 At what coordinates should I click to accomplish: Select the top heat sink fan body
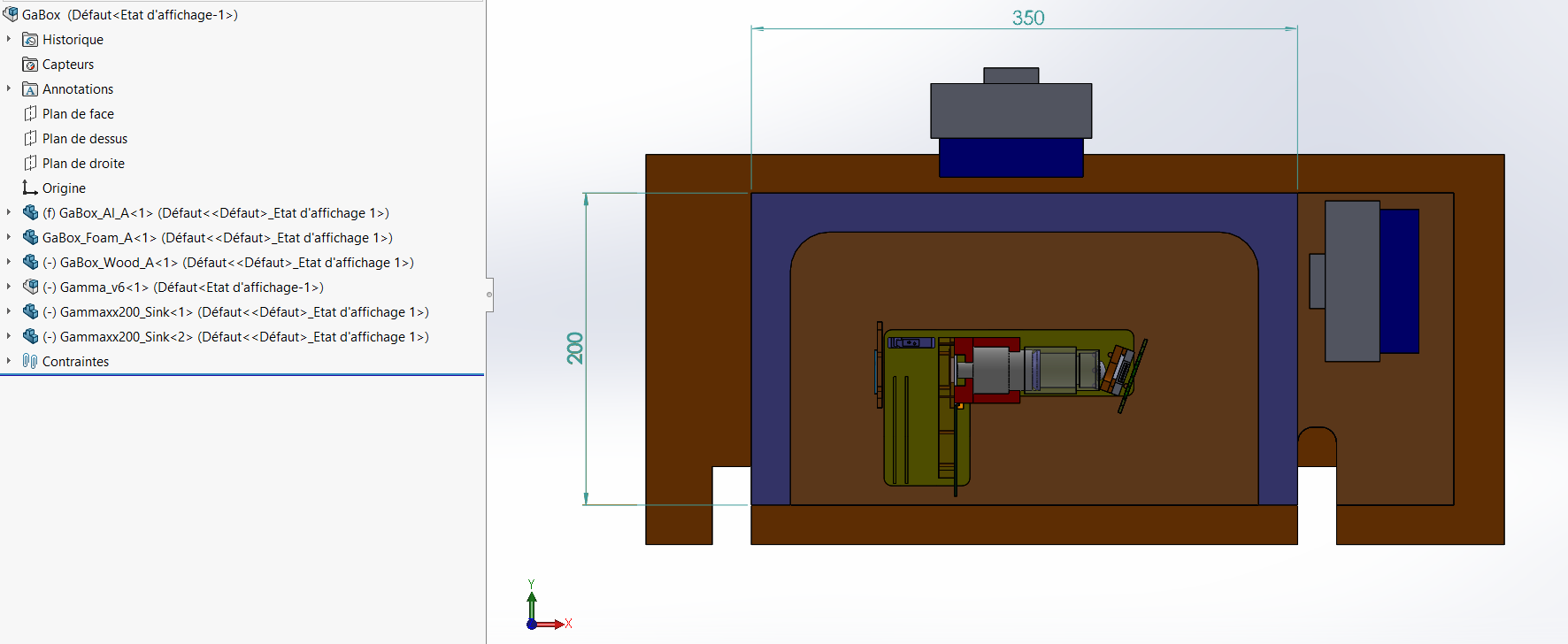pyautogui.click(x=1011, y=111)
